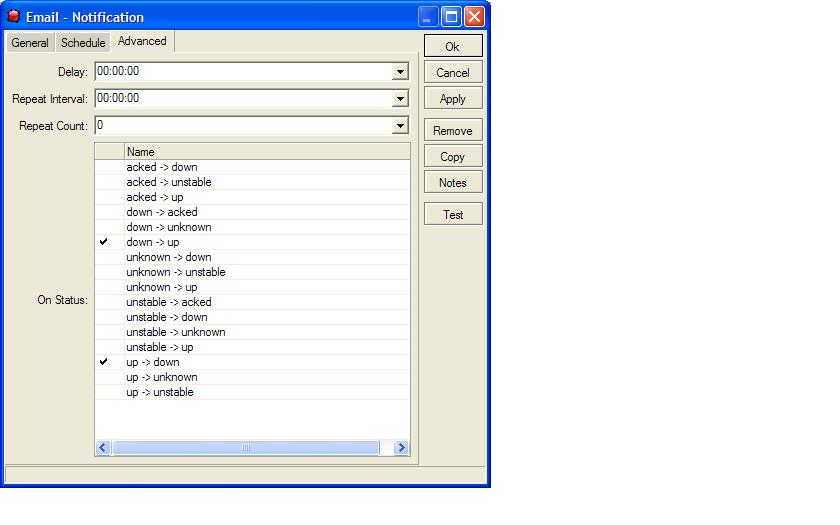The width and height of the screenshot is (840, 525).
Task: Click the Repeat Count value field
Action: coord(243,125)
